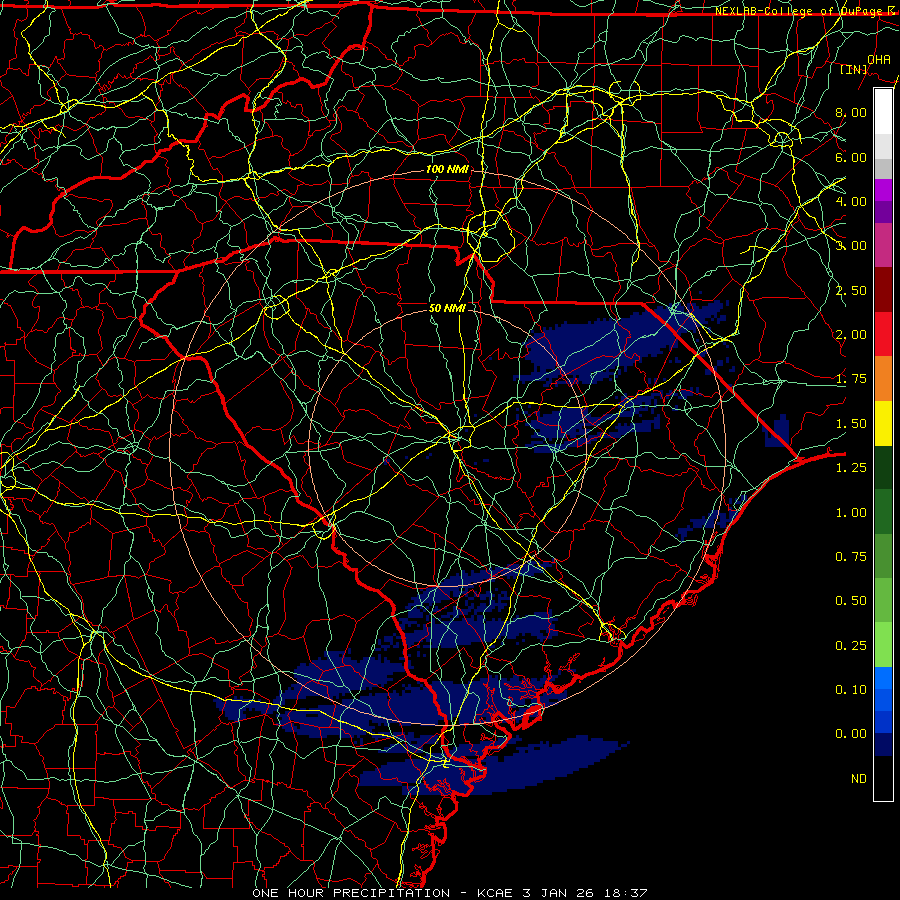Select the 0.10 legend value
900x900 pixels.
click(x=851, y=690)
